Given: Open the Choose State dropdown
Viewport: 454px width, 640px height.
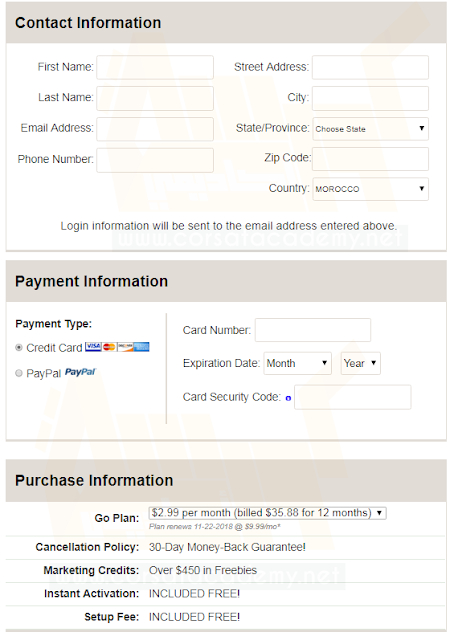Looking at the screenshot, I should (x=371, y=129).
